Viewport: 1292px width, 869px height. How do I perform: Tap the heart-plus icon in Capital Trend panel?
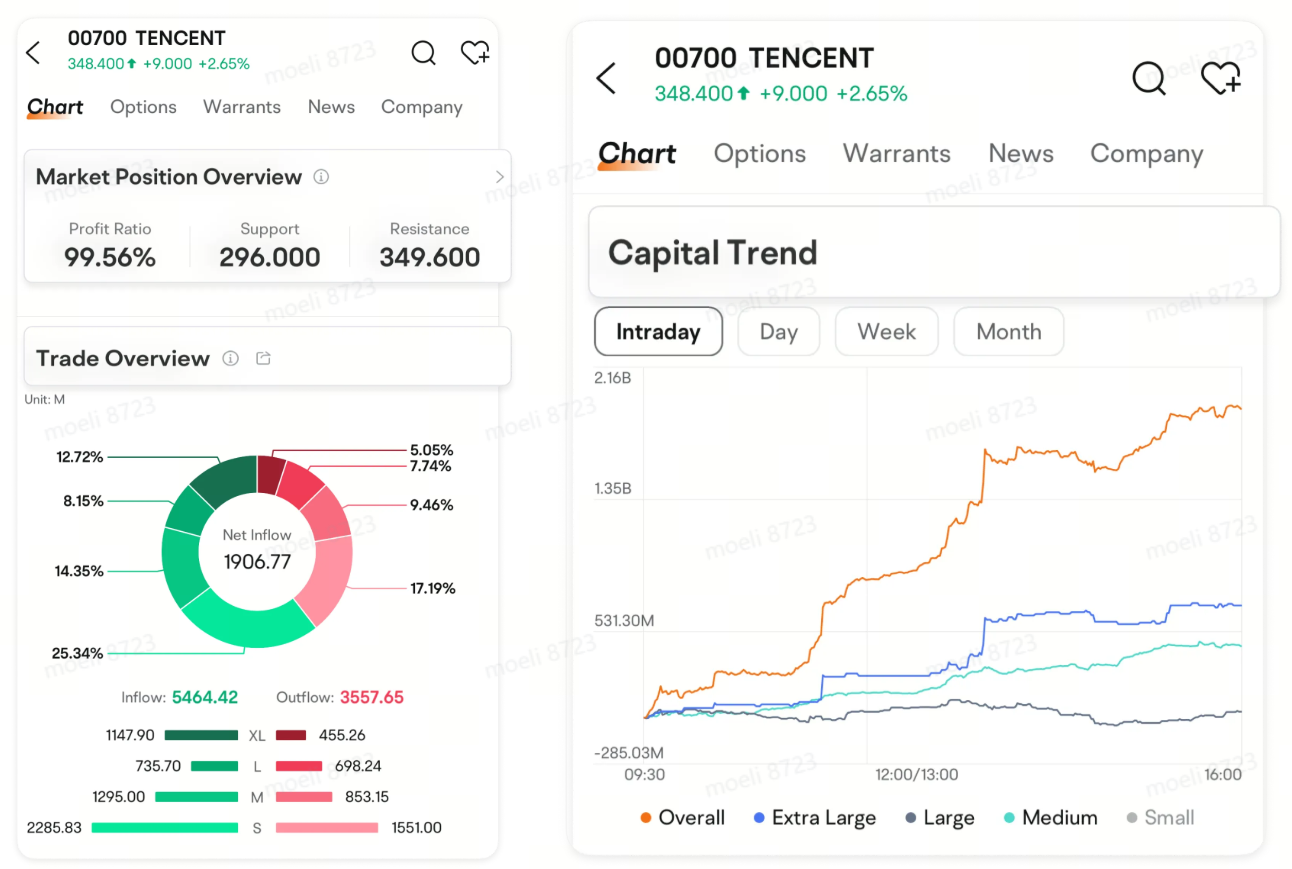click(x=1221, y=78)
